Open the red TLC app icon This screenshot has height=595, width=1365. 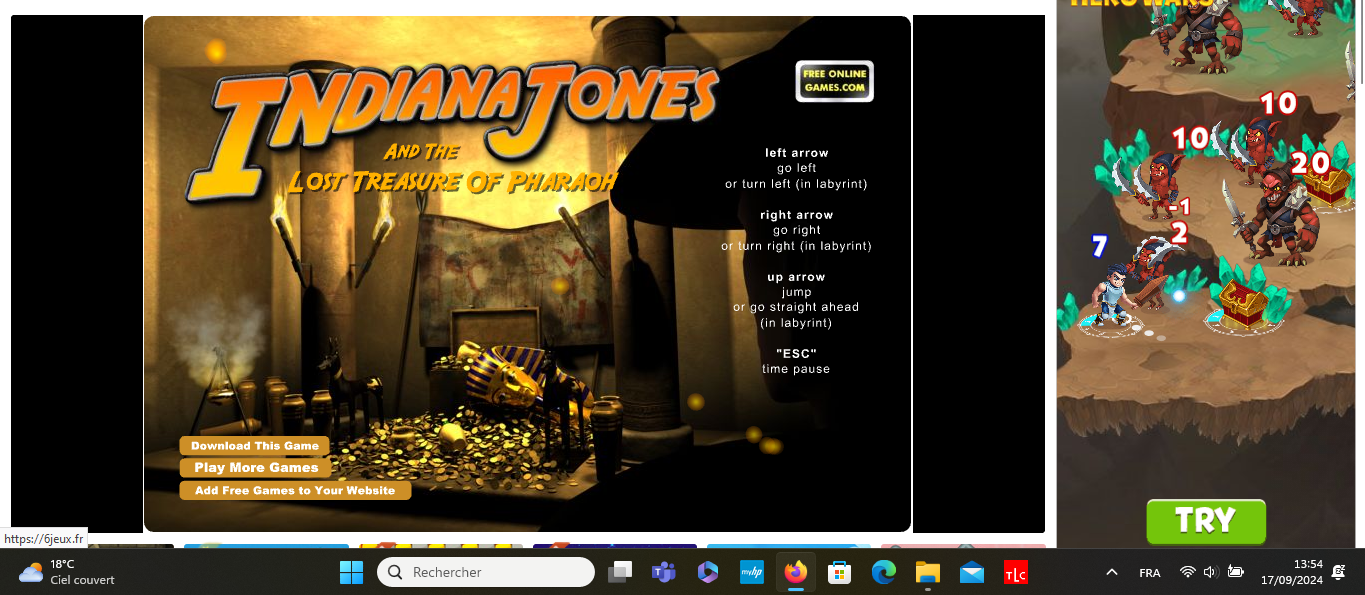pos(1016,572)
